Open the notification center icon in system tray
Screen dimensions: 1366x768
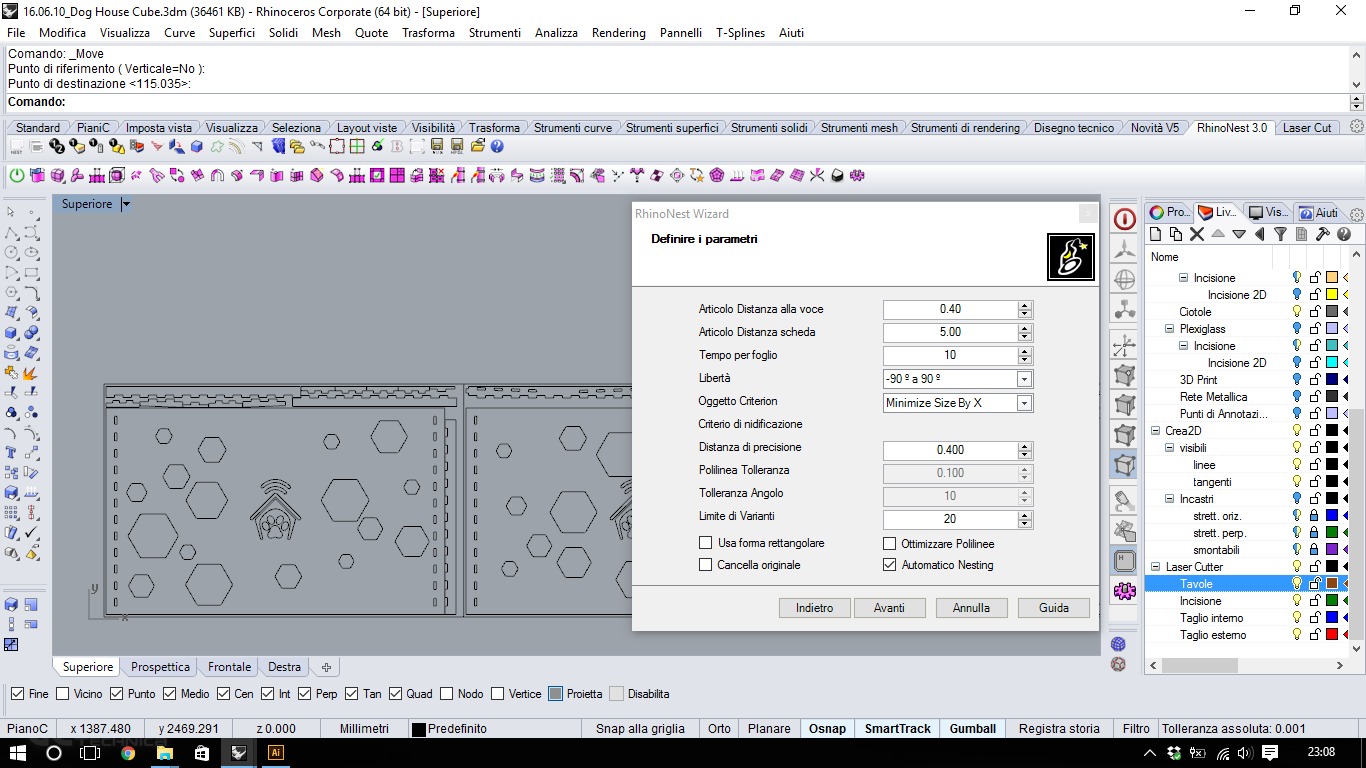[1270, 752]
